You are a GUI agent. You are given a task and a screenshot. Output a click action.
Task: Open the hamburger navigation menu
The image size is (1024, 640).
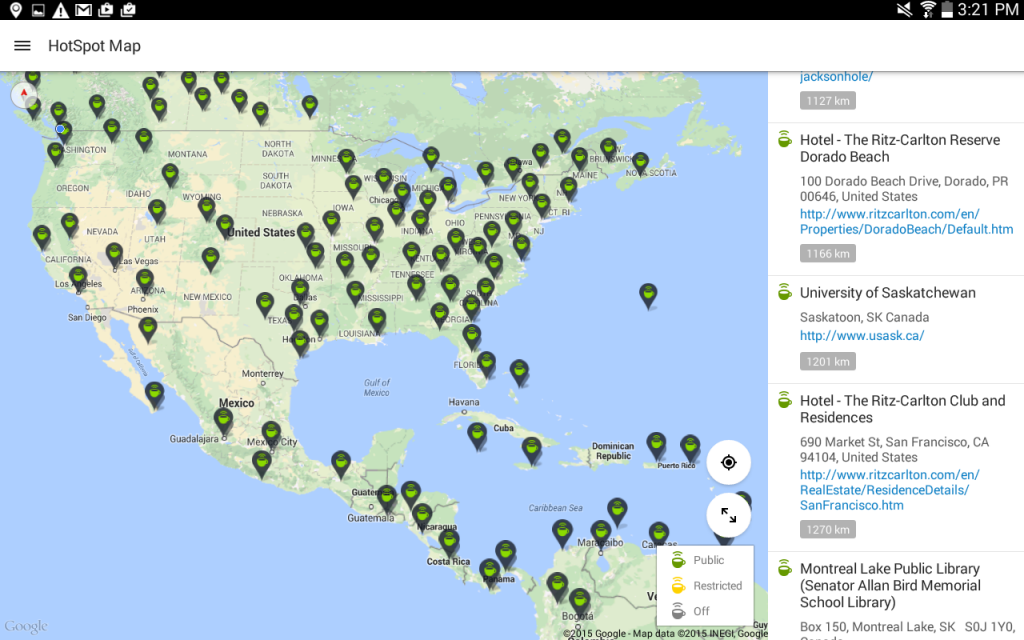[22, 46]
